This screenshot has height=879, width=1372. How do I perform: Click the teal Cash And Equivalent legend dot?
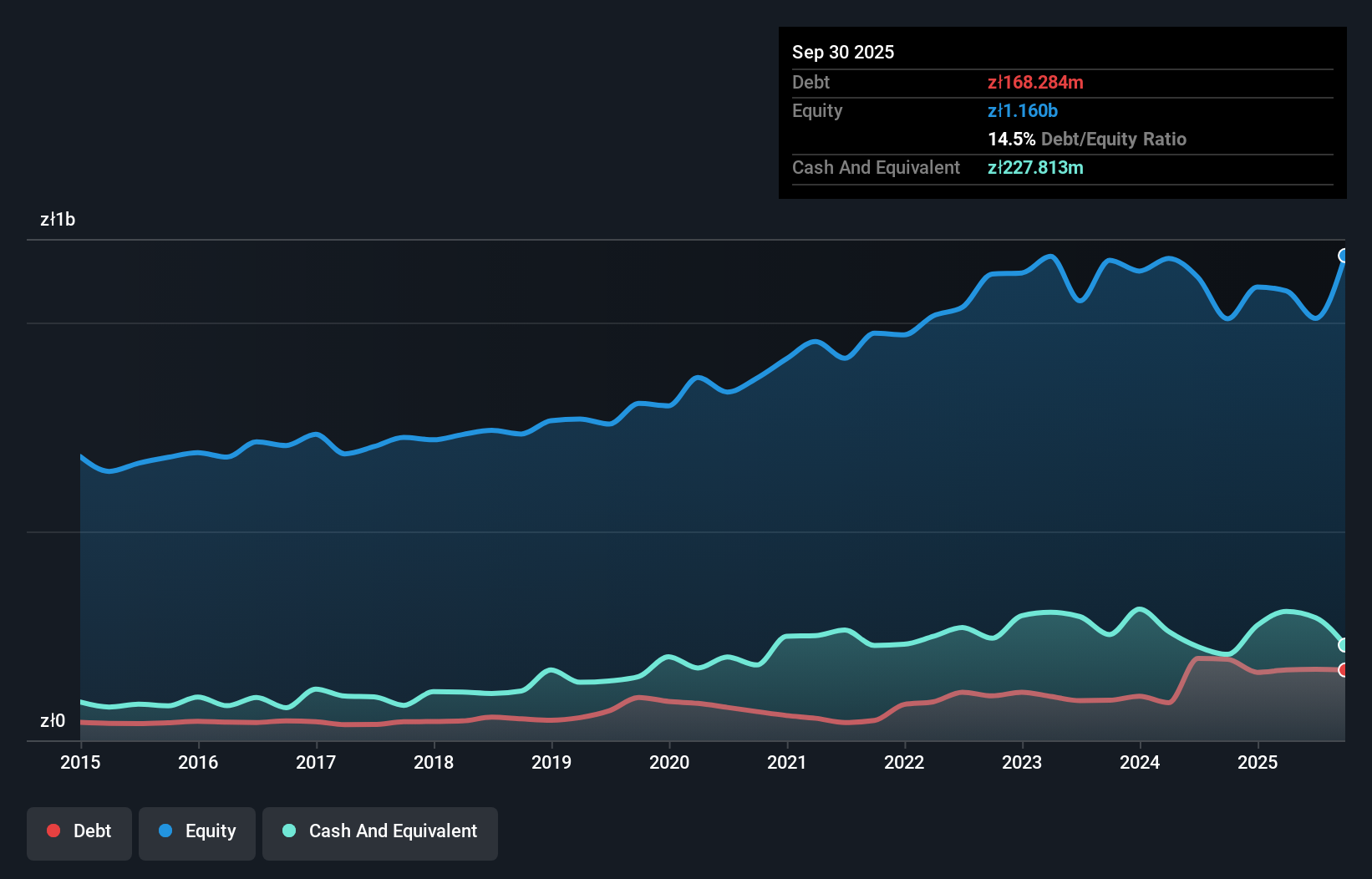click(x=288, y=830)
